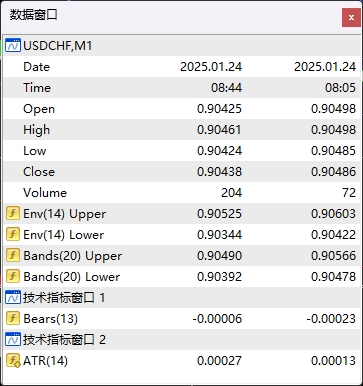This screenshot has width=363, height=386.
Task: Click the window icon beside 技术指标窗口 1
Action: point(13,297)
